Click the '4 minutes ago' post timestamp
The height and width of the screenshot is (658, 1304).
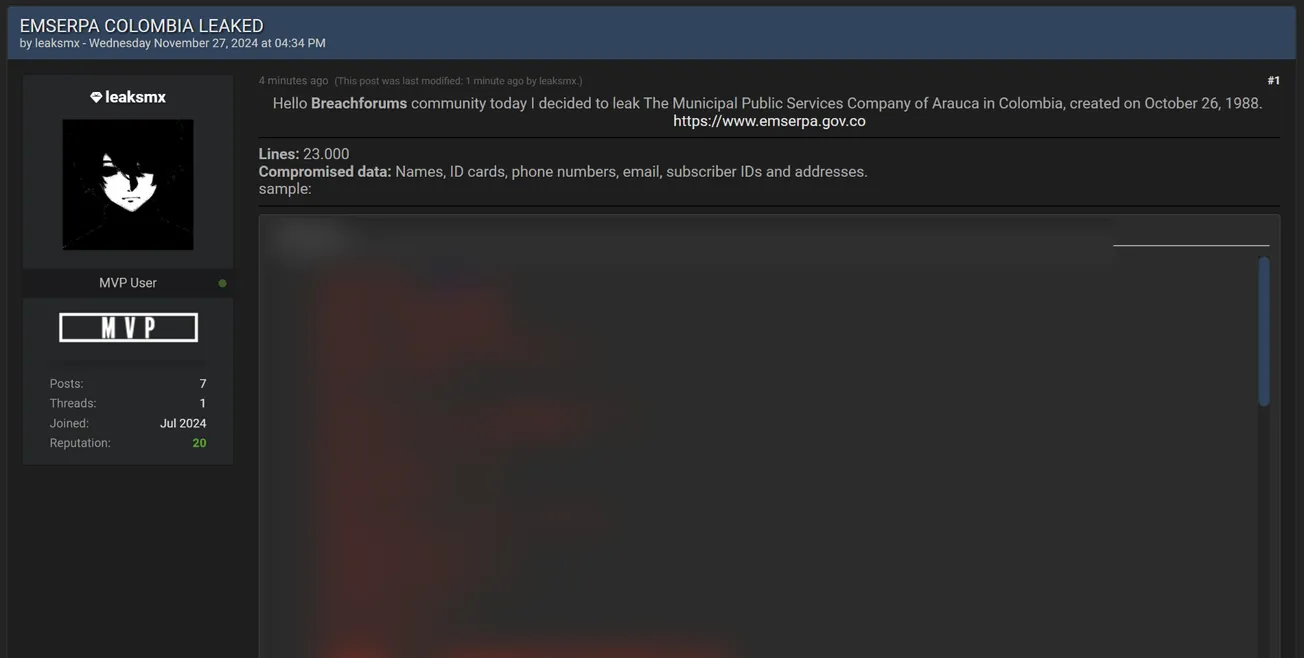[x=293, y=81]
